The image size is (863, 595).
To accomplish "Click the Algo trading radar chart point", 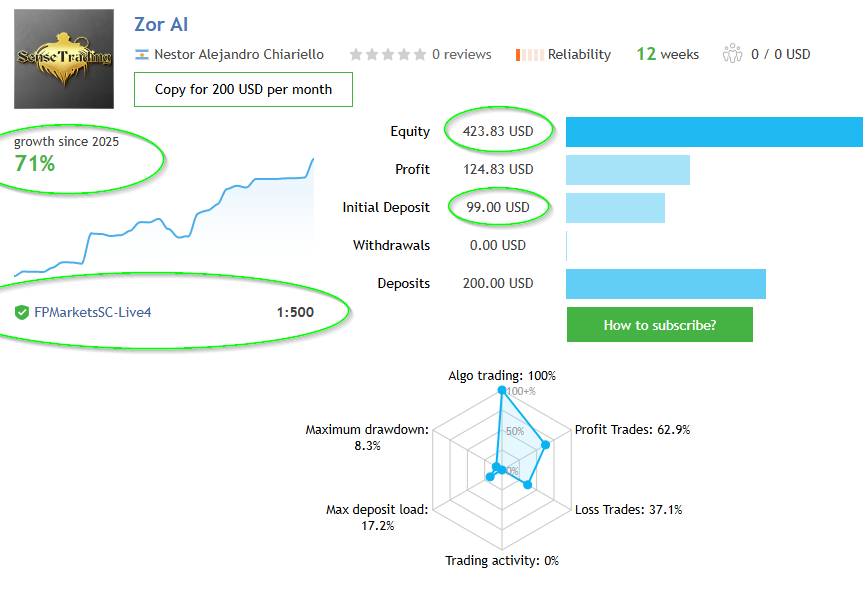I will tap(501, 391).
